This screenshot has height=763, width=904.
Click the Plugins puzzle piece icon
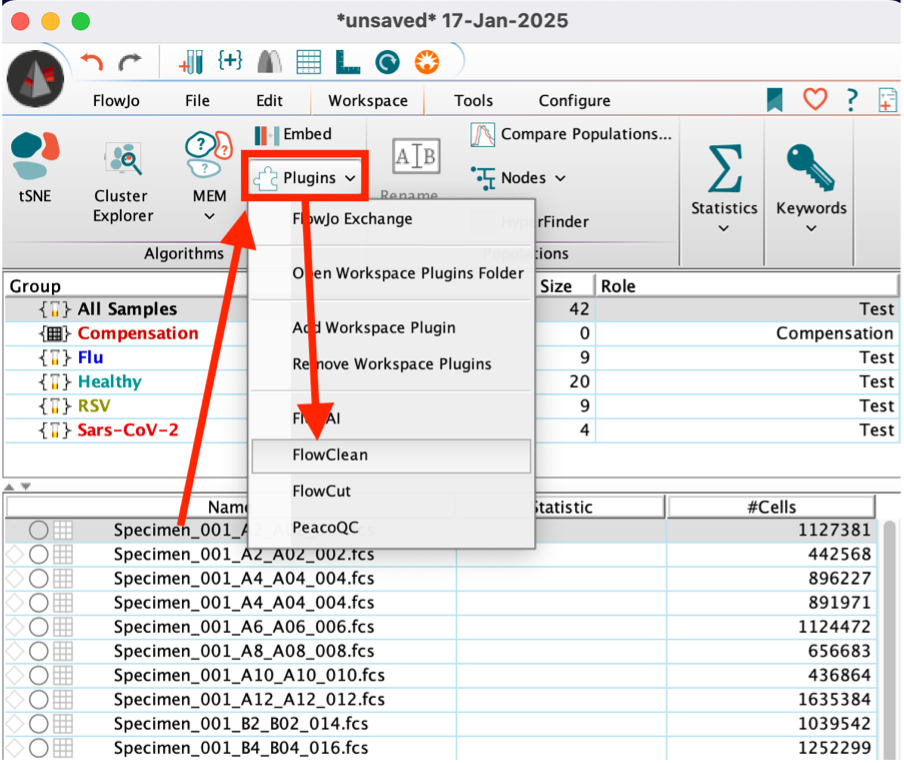coord(265,178)
